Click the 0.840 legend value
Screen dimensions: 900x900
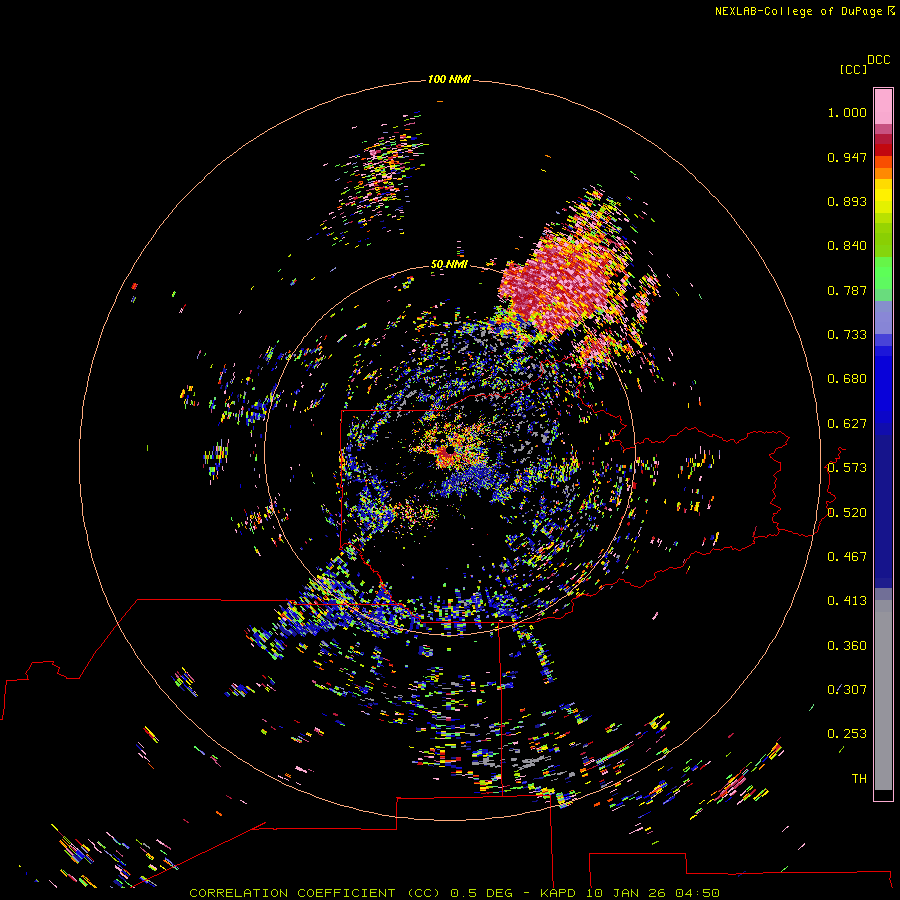847,246
